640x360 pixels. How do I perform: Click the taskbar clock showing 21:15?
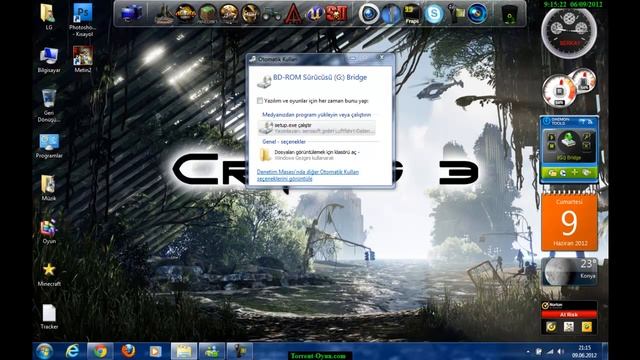coord(584,351)
